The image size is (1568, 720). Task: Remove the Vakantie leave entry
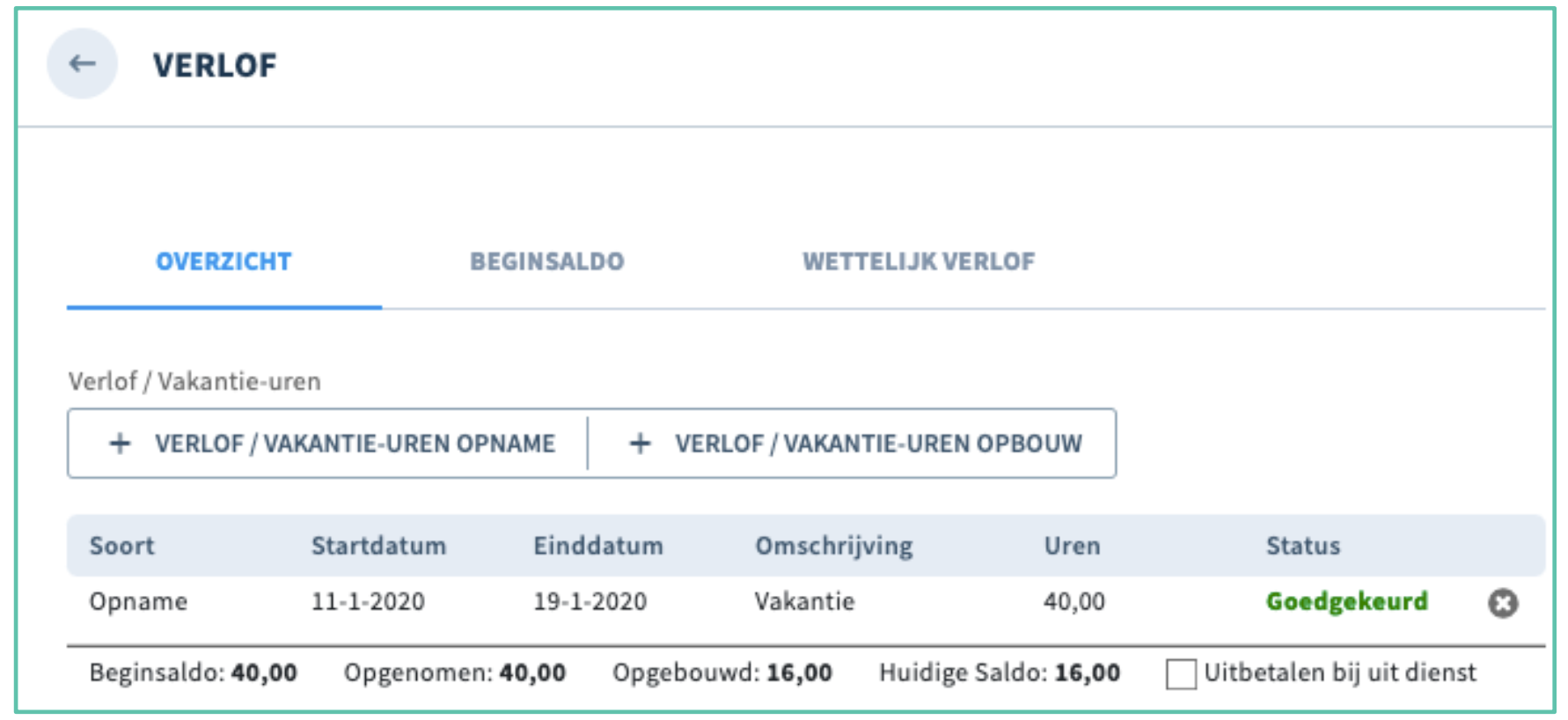[x=1503, y=603]
